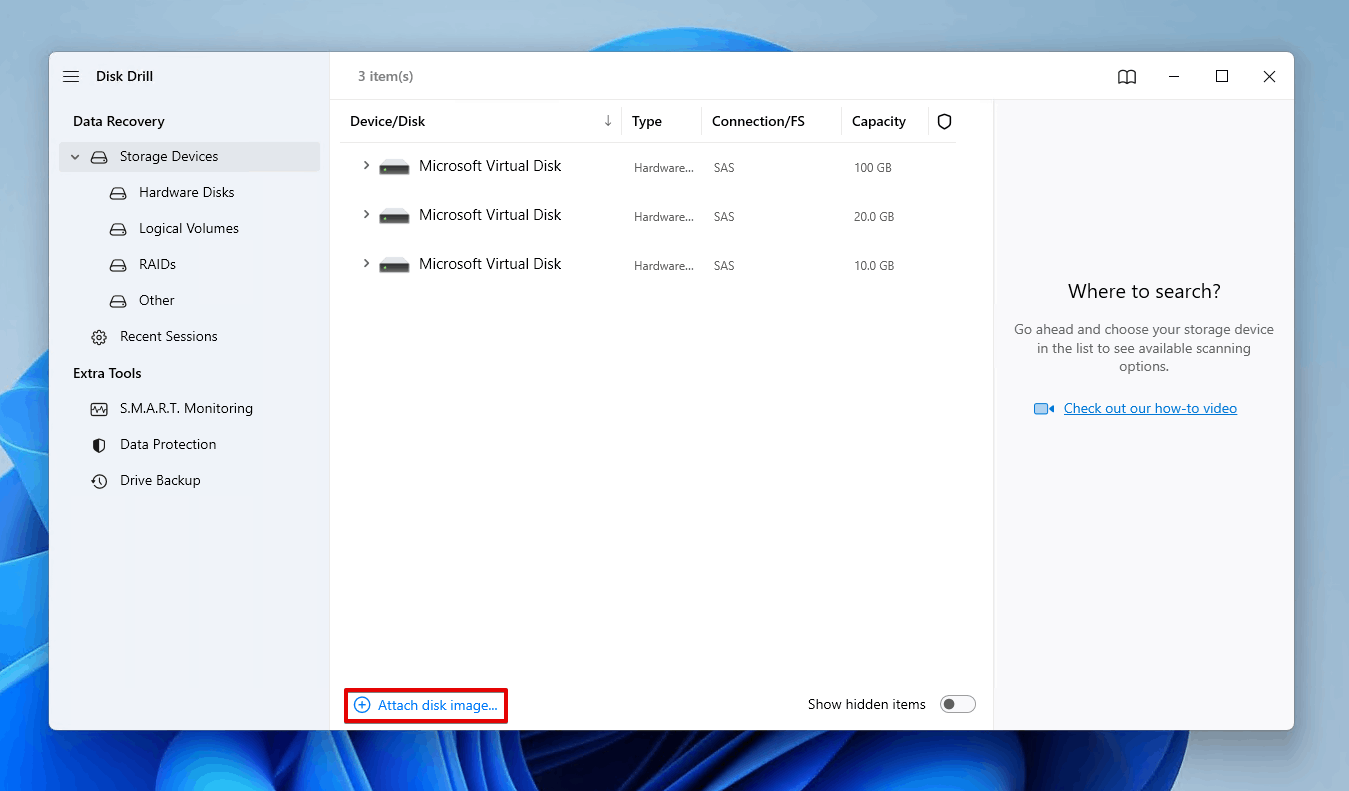Click SAS connection of 100 GB disk
This screenshot has height=791, width=1349.
click(x=724, y=168)
